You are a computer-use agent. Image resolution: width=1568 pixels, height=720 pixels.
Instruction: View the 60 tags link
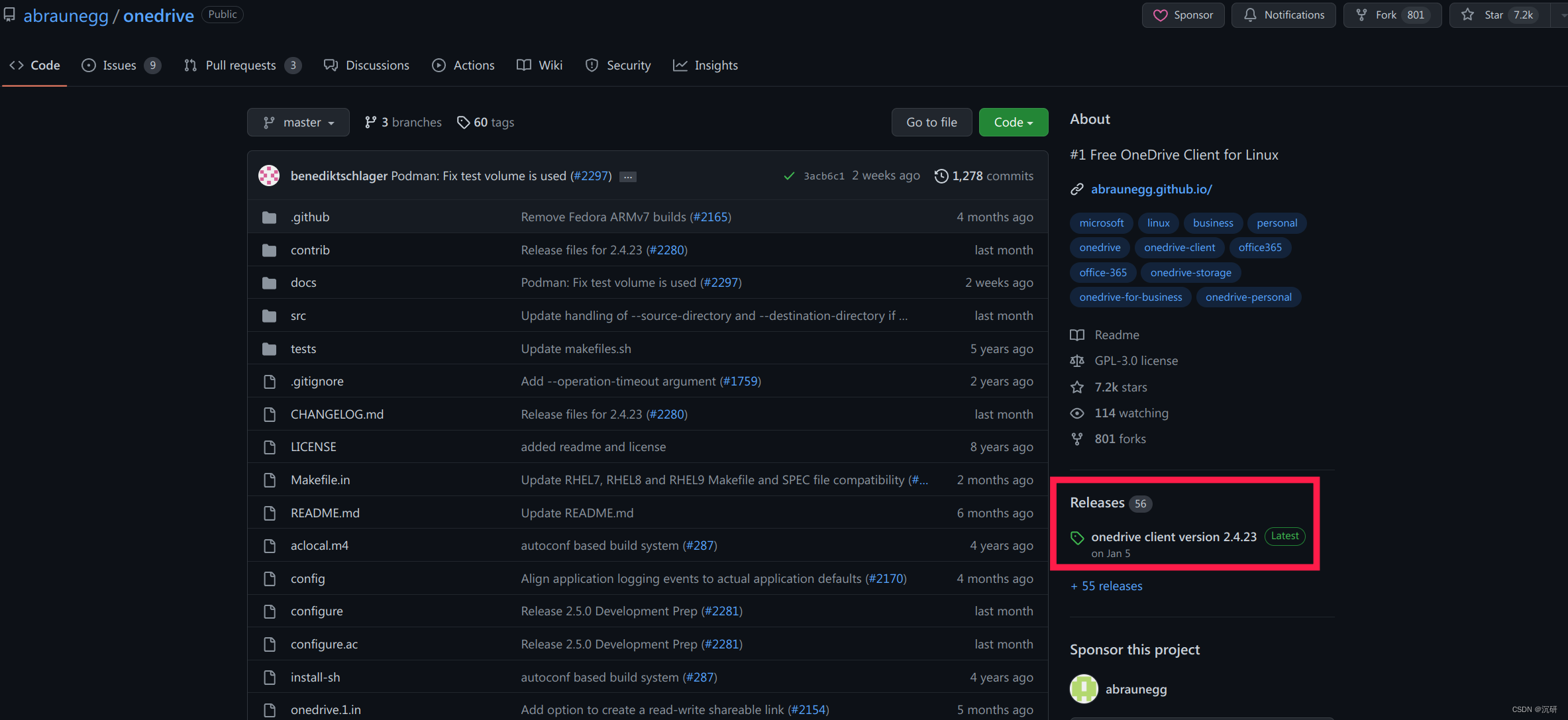pos(486,123)
